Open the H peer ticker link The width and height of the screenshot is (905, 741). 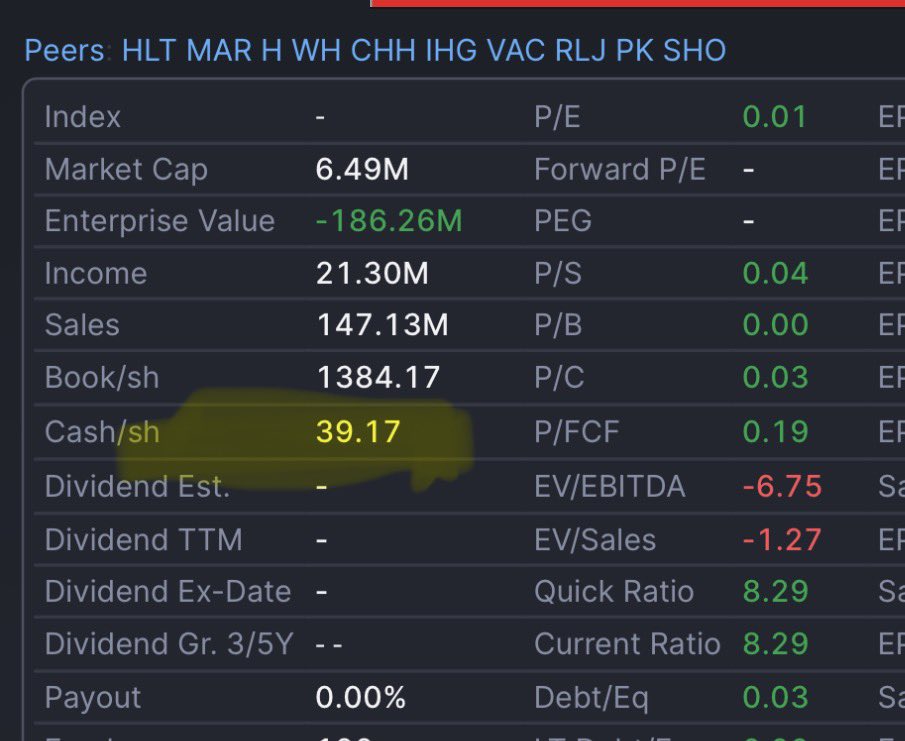(x=272, y=50)
